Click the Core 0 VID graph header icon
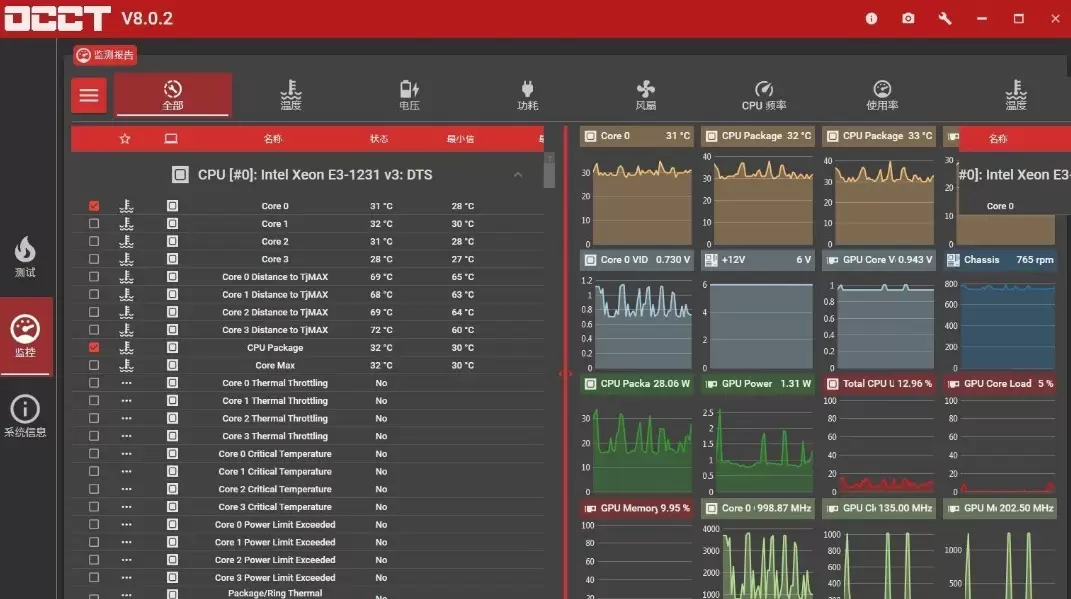Viewport: 1071px width, 599px height. tap(590, 260)
